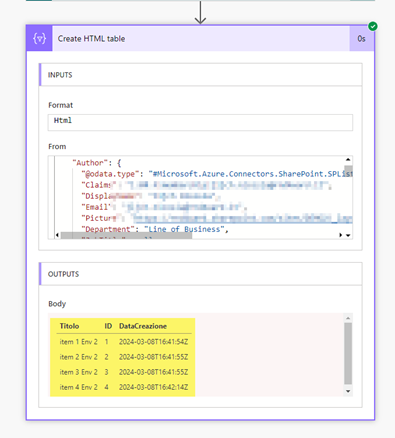Click the Department Line of Business JSON line
Image resolution: width=395 pixels, height=438 pixels.
(x=155, y=229)
